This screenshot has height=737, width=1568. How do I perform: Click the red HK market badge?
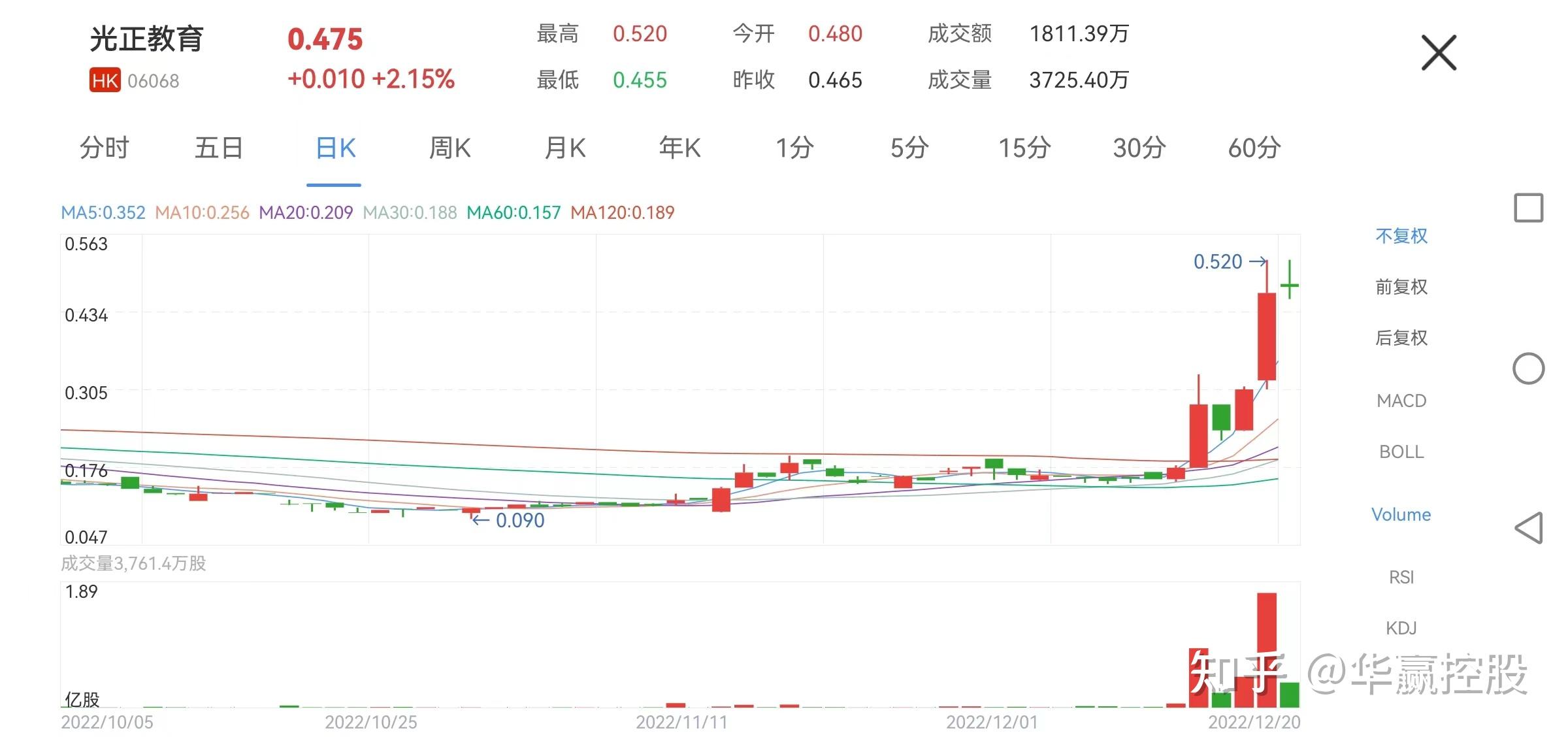pyautogui.click(x=105, y=81)
